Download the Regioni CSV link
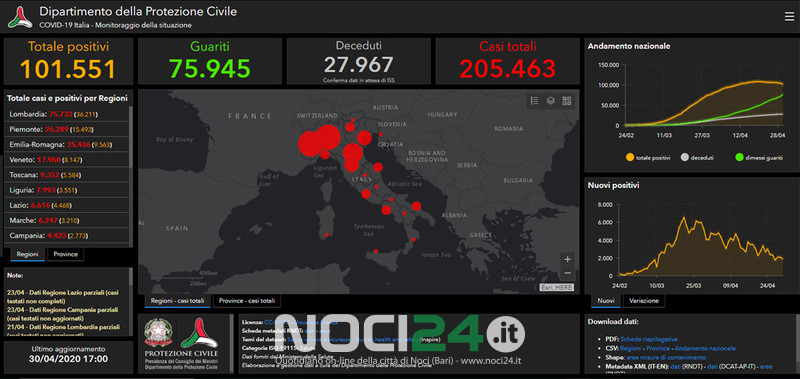The width and height of the screenshot is (800, 379). point(631,348)
